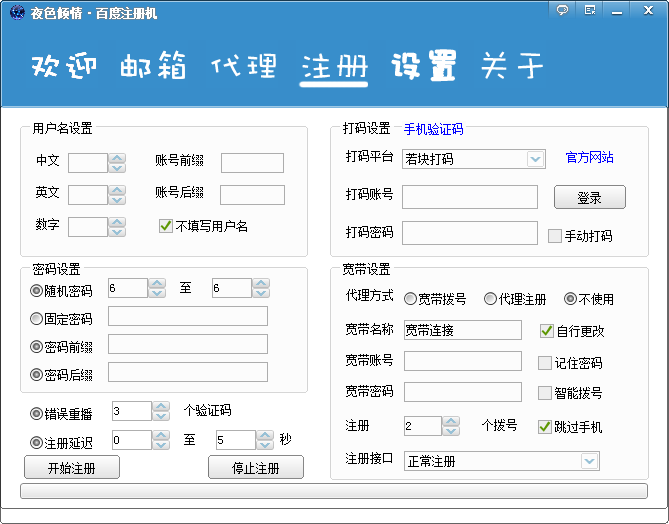Increase random password minimum length

157,283
